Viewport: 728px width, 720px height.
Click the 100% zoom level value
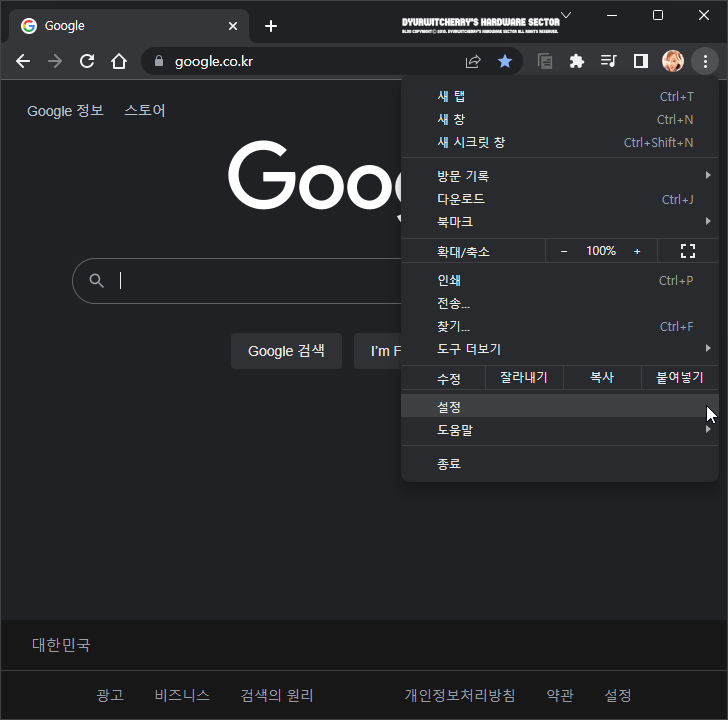(x=601, y=251)
